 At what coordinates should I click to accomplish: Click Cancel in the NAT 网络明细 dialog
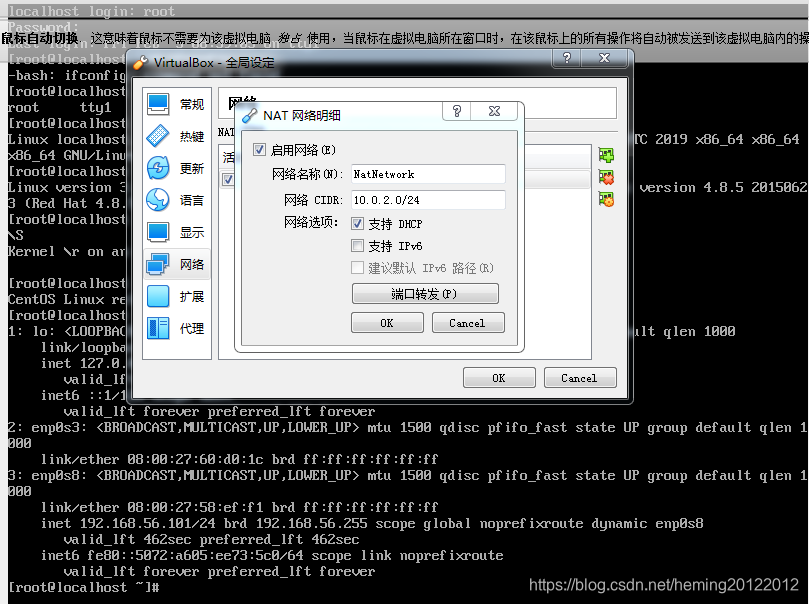(x=468, y=323)
